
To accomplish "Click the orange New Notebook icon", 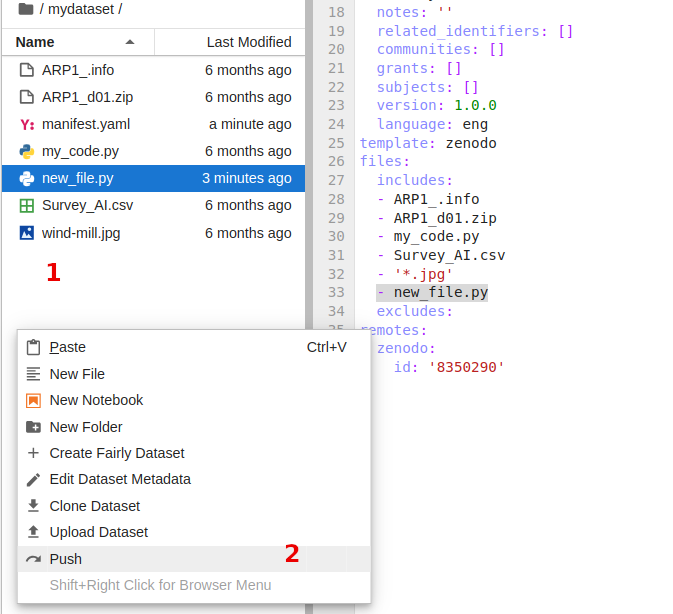I will [33, 400].
